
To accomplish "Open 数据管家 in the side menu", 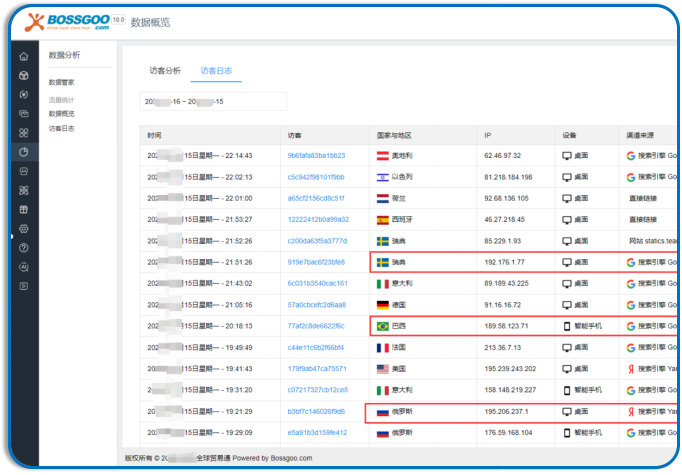I will [63, 82].
